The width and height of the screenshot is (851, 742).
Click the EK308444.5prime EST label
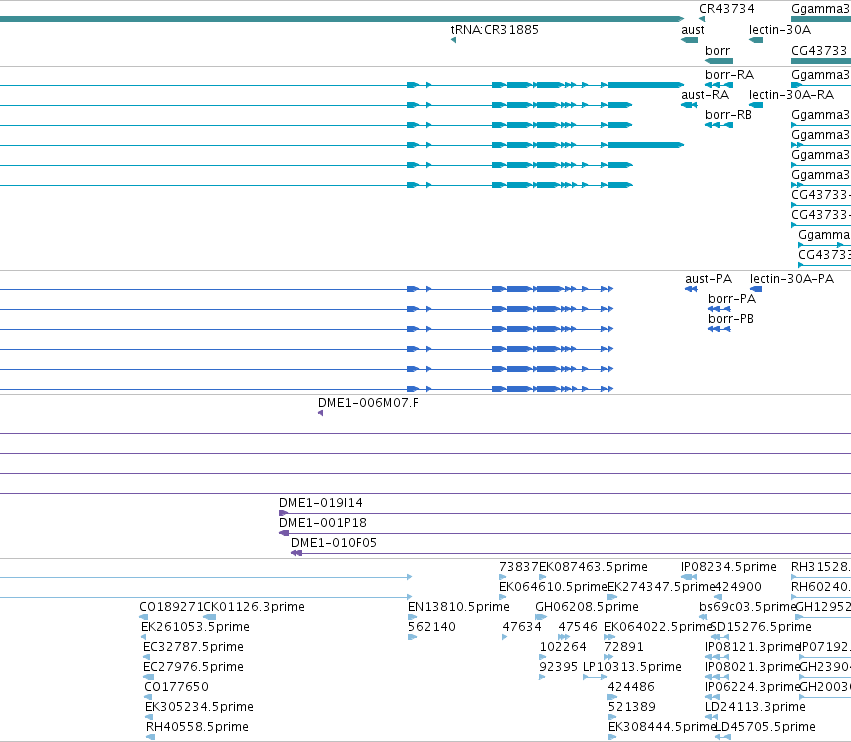point(662,727)
